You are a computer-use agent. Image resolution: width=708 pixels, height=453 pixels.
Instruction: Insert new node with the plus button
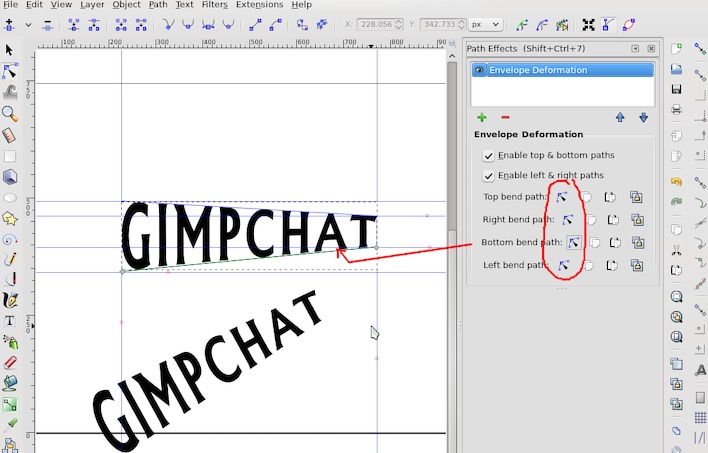[9, 25]
